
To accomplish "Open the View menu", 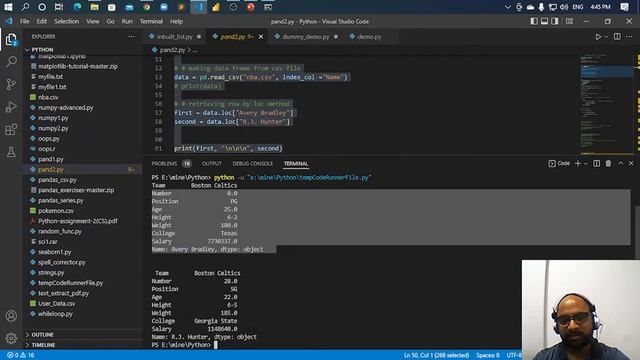I will 93,21.
